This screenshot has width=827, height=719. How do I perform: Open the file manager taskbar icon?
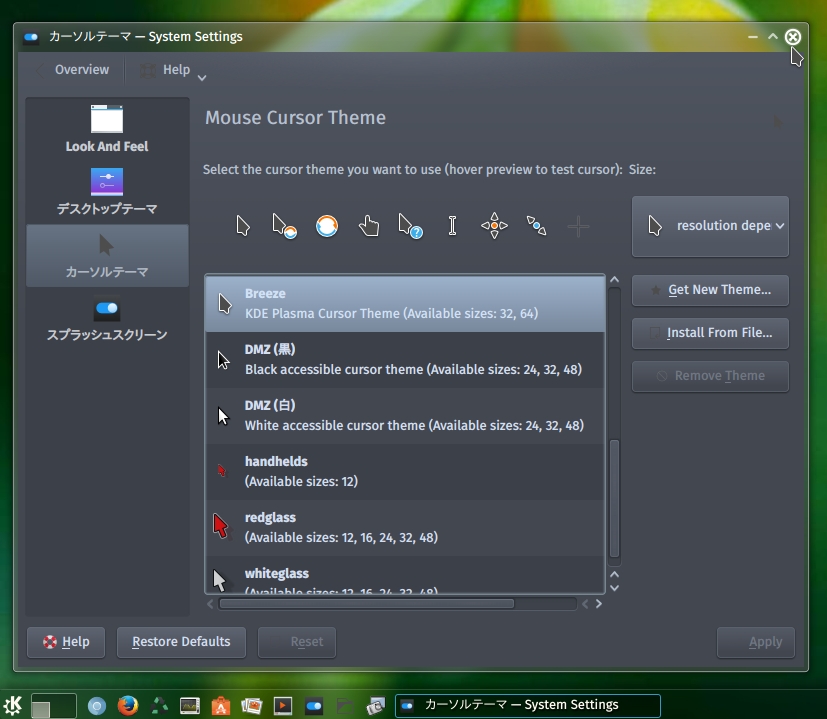point(345,706)
